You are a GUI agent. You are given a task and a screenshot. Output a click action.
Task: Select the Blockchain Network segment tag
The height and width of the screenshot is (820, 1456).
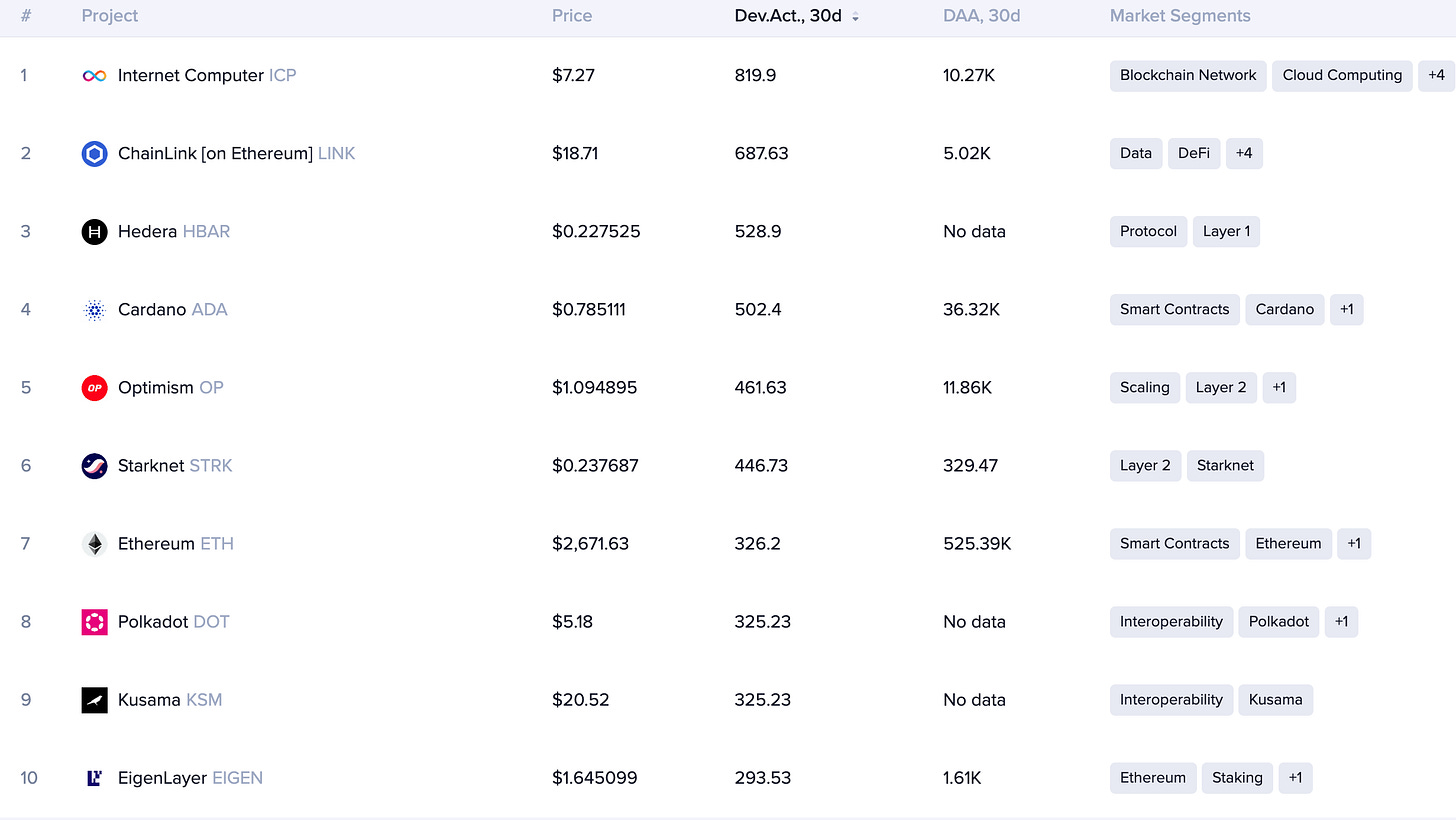1188,76
